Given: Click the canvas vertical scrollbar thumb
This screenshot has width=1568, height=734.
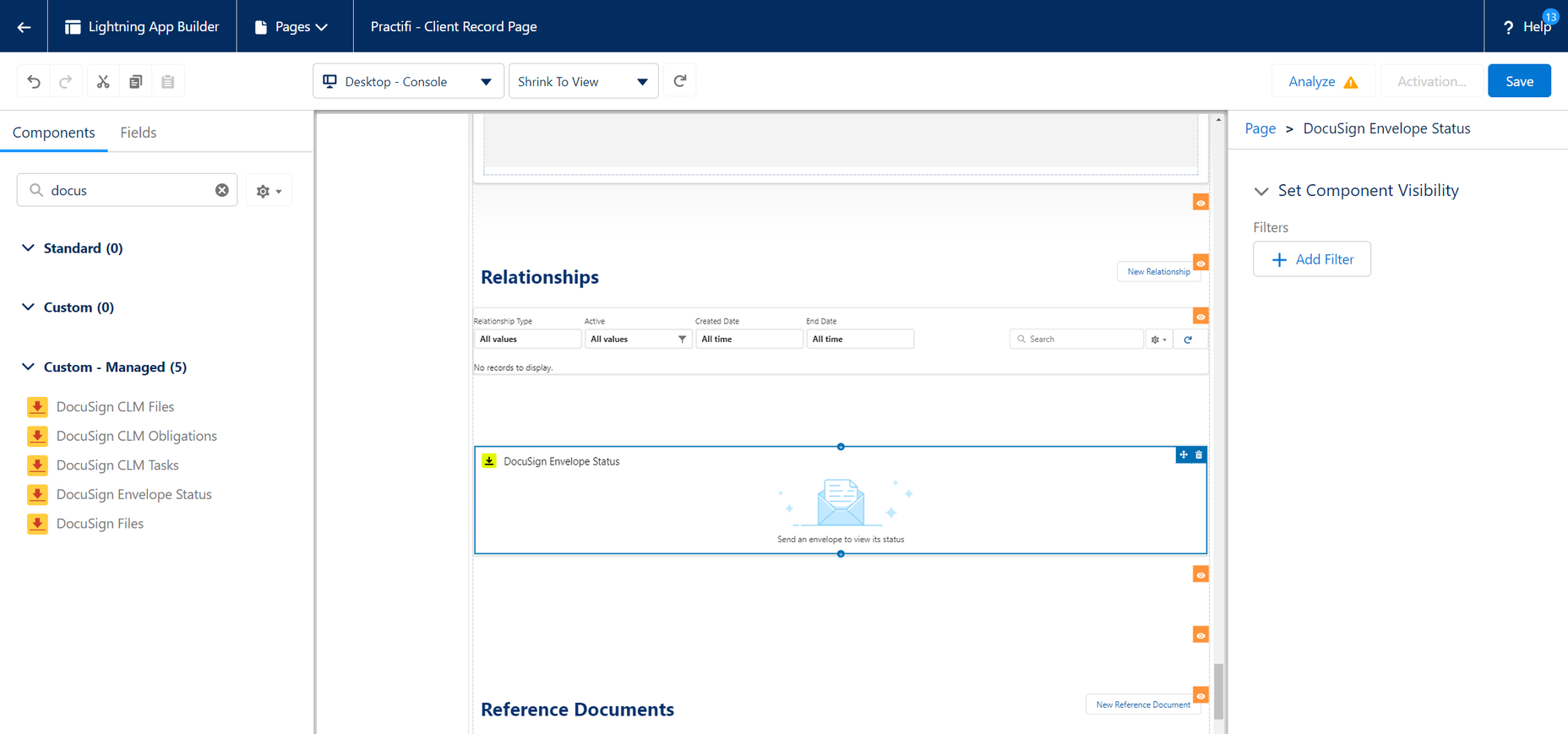Looking at the screenshot, I should pyautogui.click(x=1218, y=691).
